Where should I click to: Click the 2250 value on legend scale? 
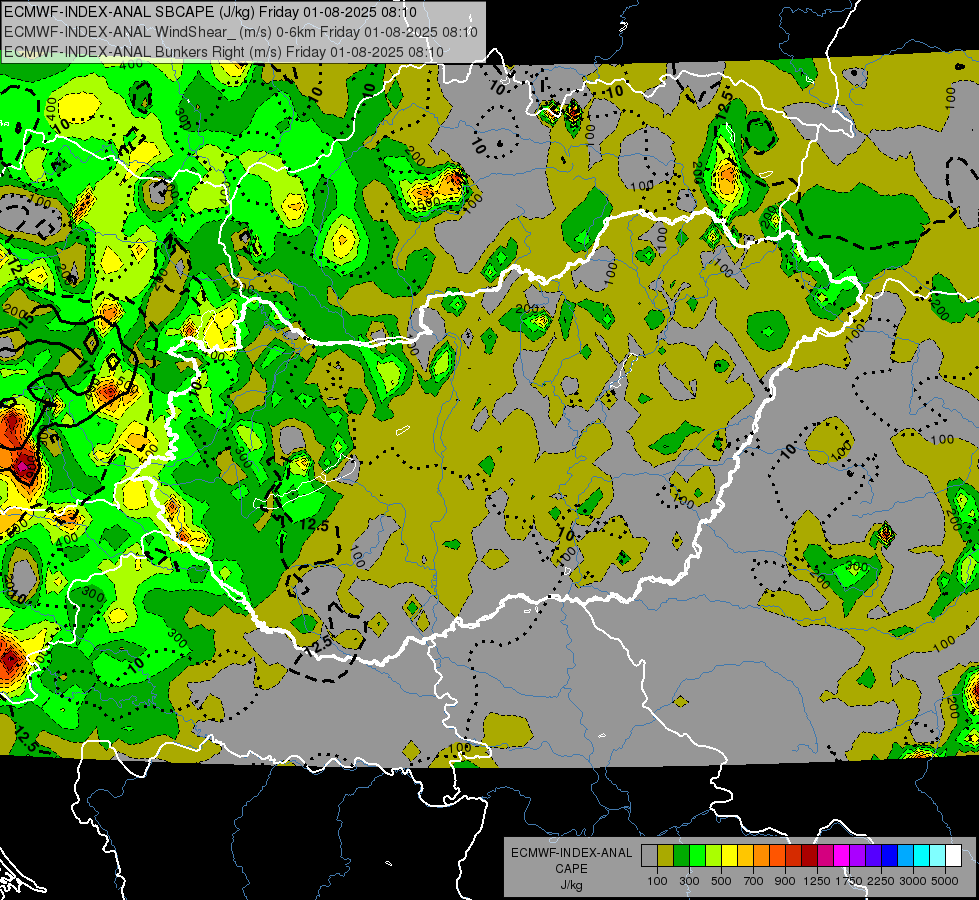[881, 881]
